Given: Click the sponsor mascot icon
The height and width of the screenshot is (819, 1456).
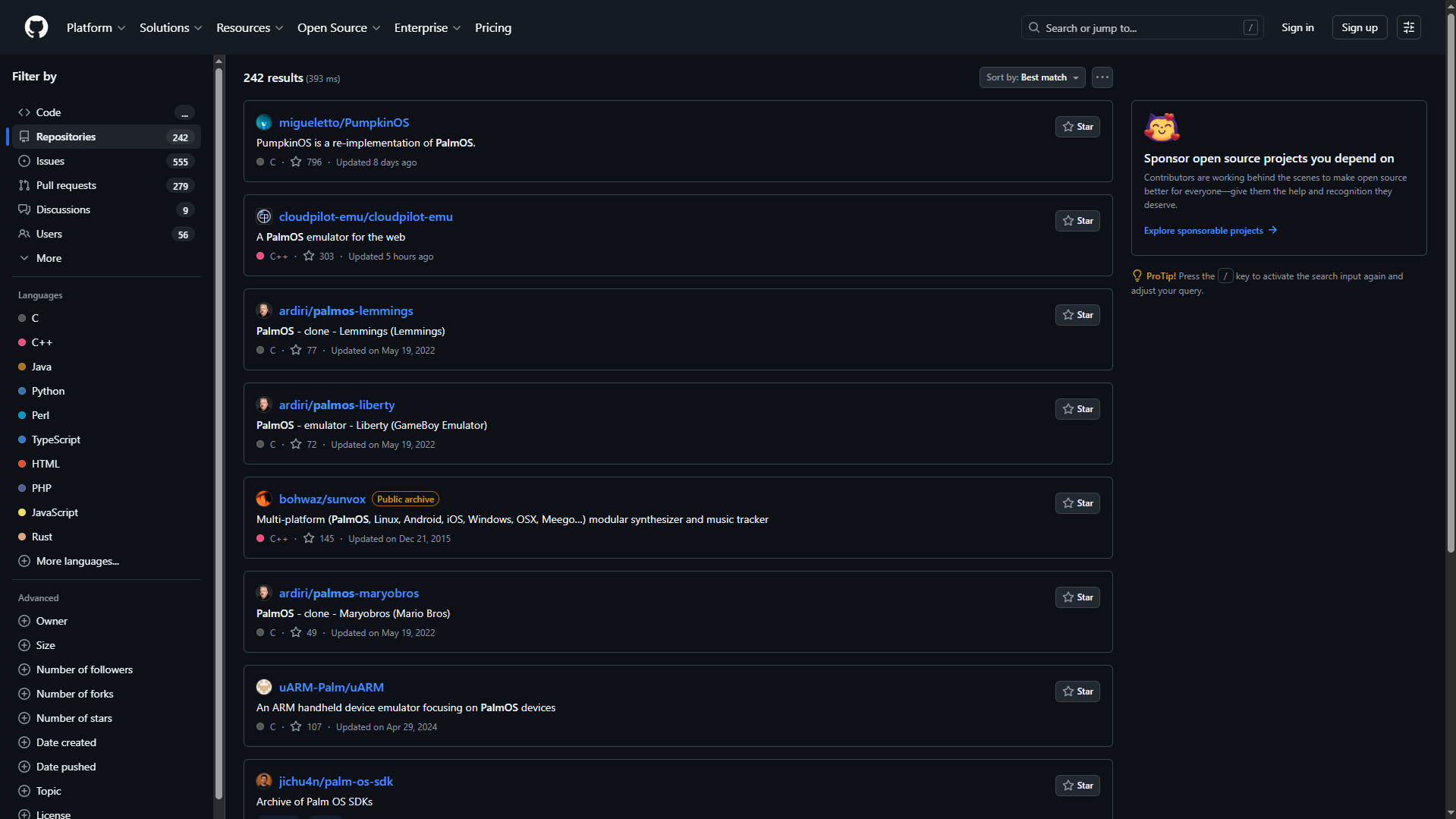Looking at the screenshot, I should click(x=1162, y=128).
